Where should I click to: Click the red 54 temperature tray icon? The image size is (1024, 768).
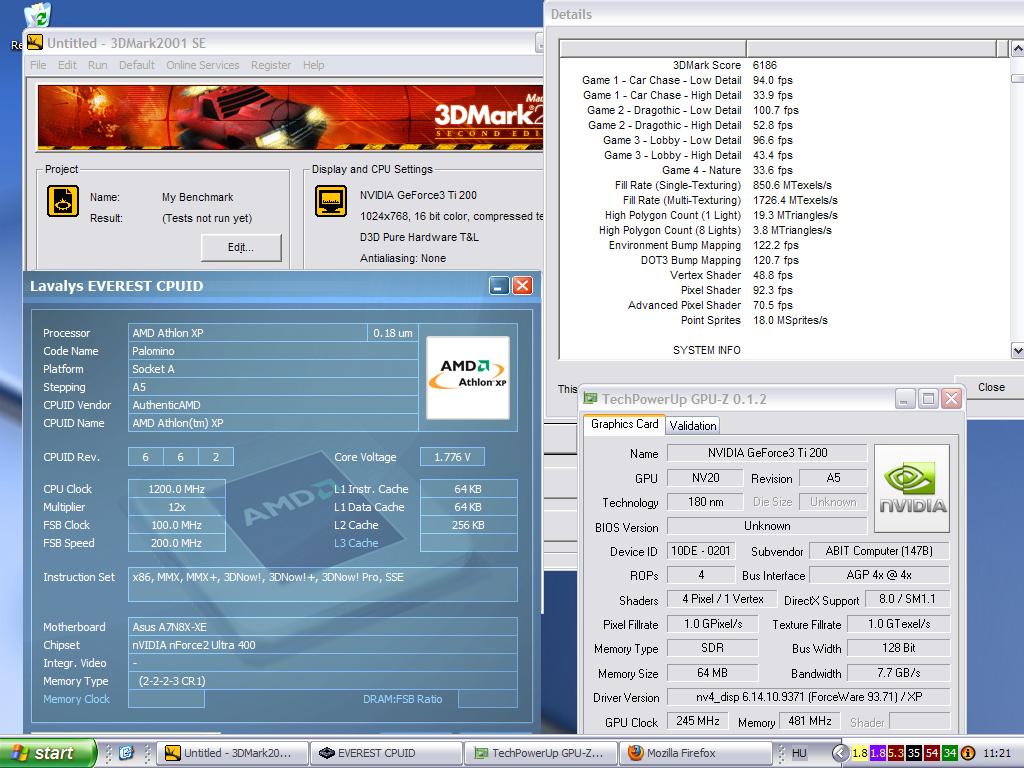pyautogui.click(x=931, y=753)
